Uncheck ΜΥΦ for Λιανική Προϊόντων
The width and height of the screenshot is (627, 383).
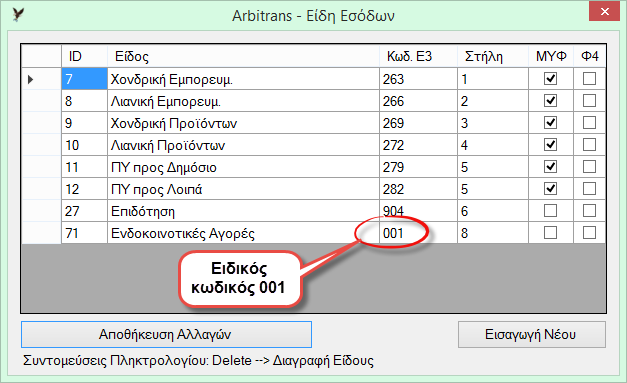pyautogui.click(x=550, y=145)
